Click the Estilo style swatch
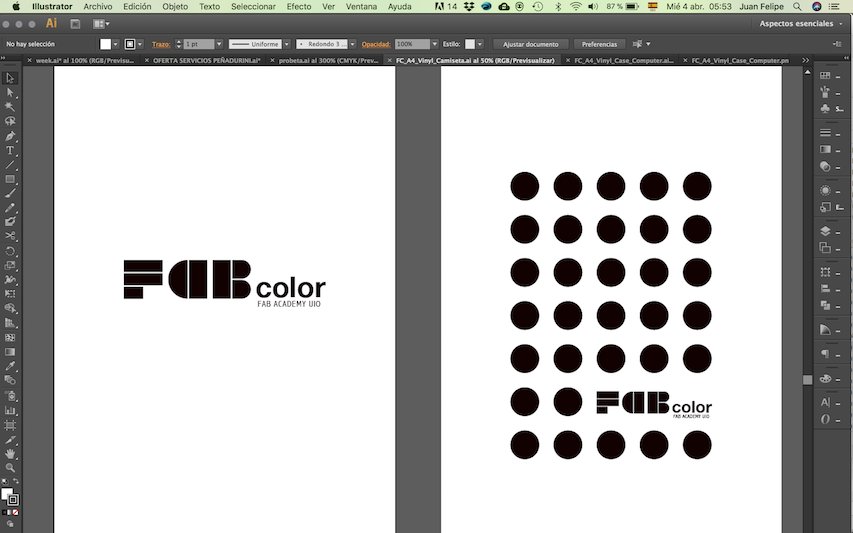853x533 pixels. point(470,44)
